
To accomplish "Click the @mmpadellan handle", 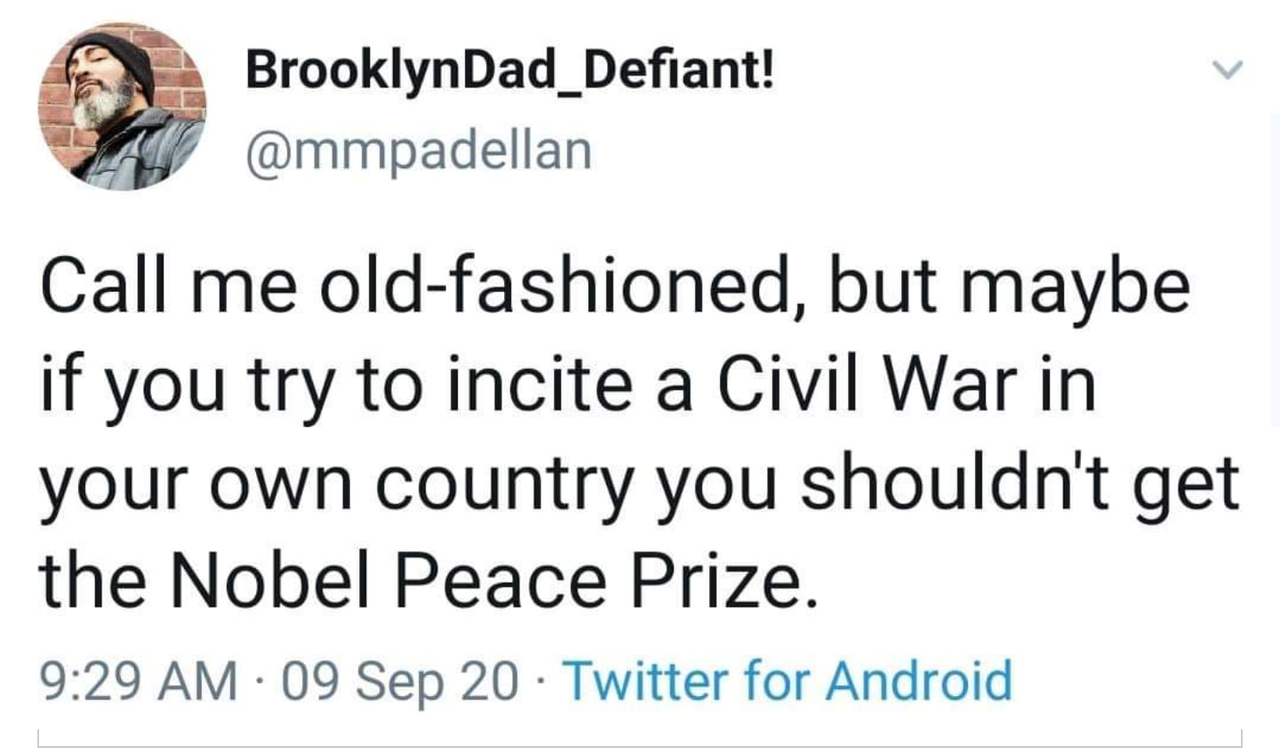I will tap(418, 150).
